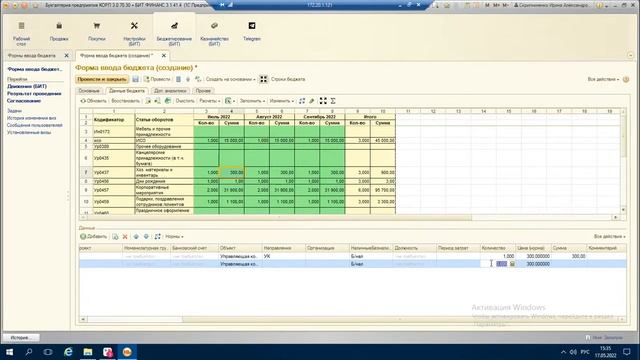The height and width of the screenshot is (360, 640).
Task: Switch to the Доп. аналитики tab
Action: click(x=170, y=91)
